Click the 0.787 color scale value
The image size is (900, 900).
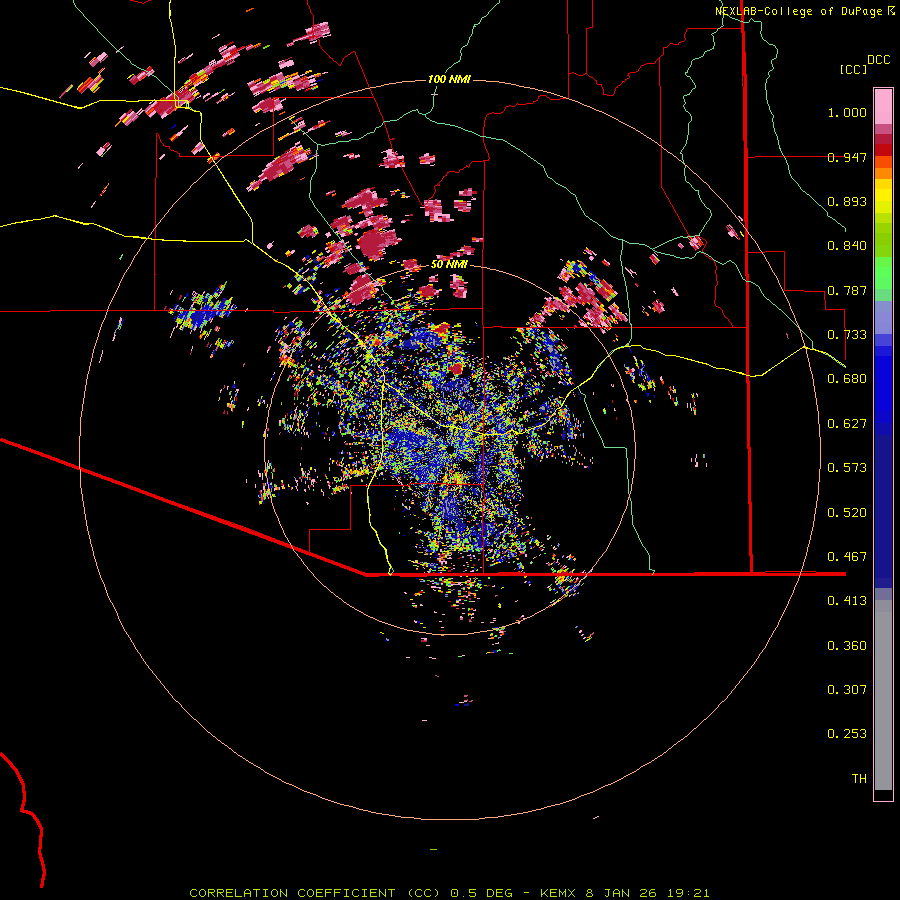point(847,290)
